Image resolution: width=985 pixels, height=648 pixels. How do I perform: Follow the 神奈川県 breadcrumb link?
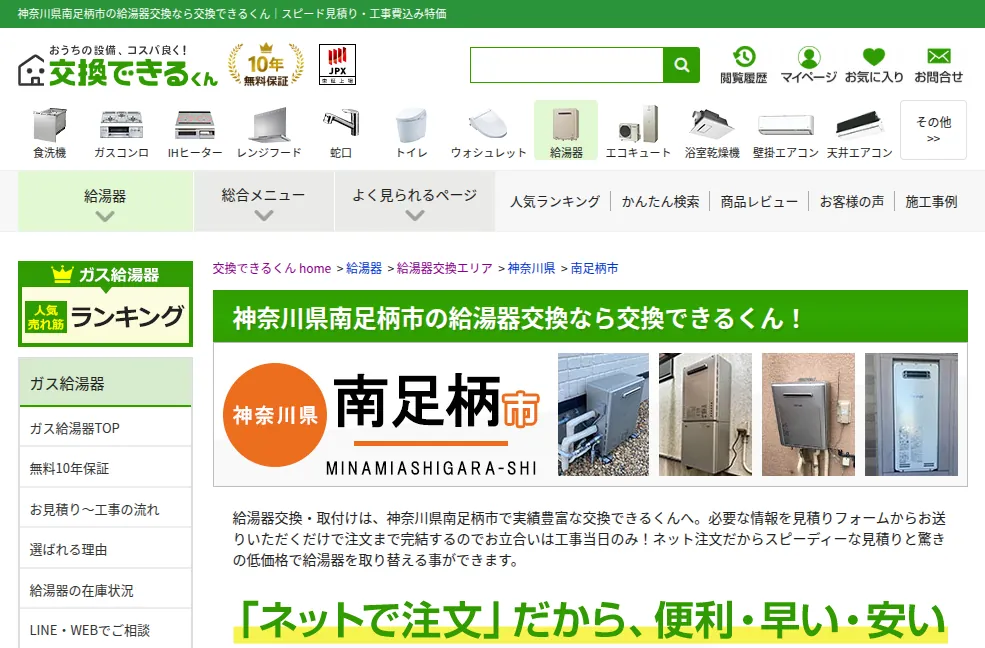point(531,268)
